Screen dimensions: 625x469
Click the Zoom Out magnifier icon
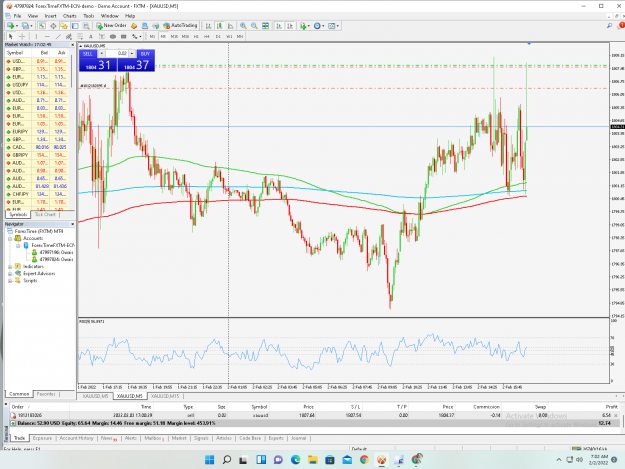coord(254,26)
